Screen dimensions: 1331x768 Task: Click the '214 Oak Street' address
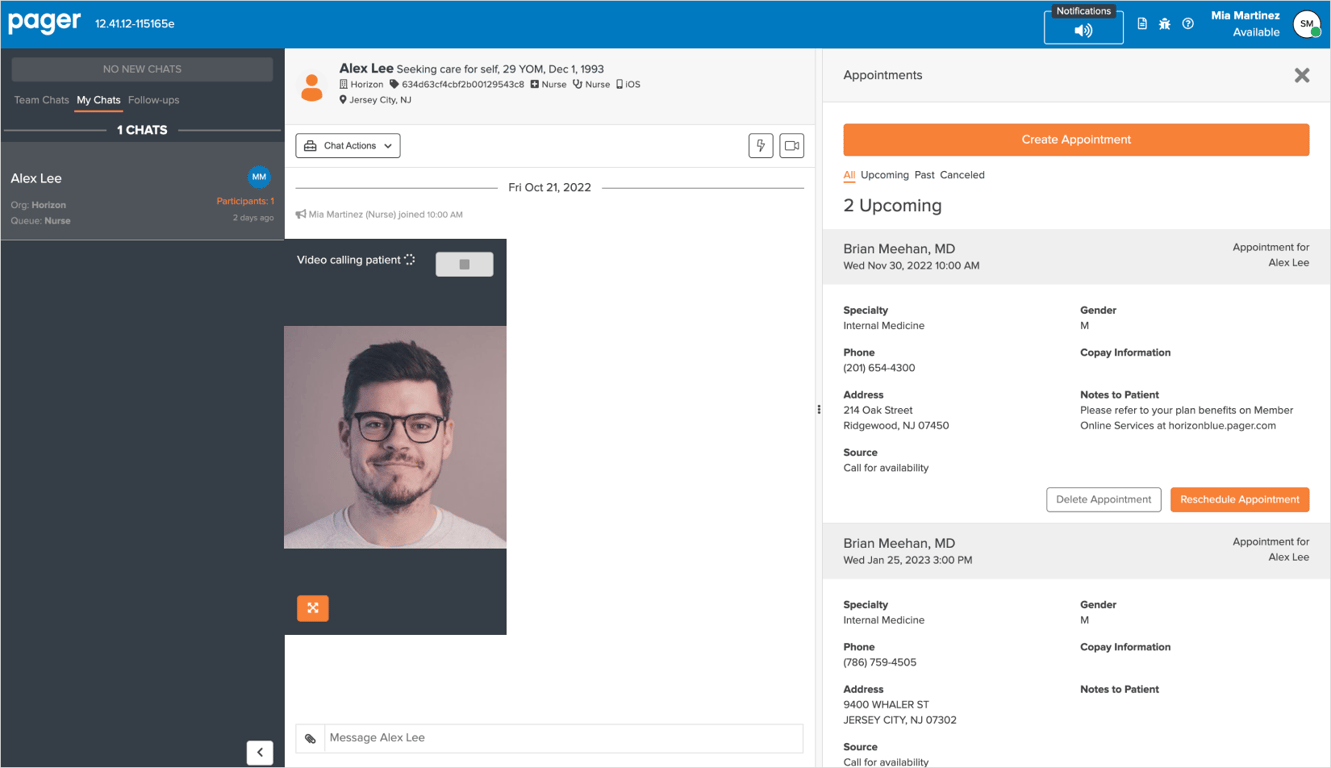pyautogui.click(x=878, y=410)
